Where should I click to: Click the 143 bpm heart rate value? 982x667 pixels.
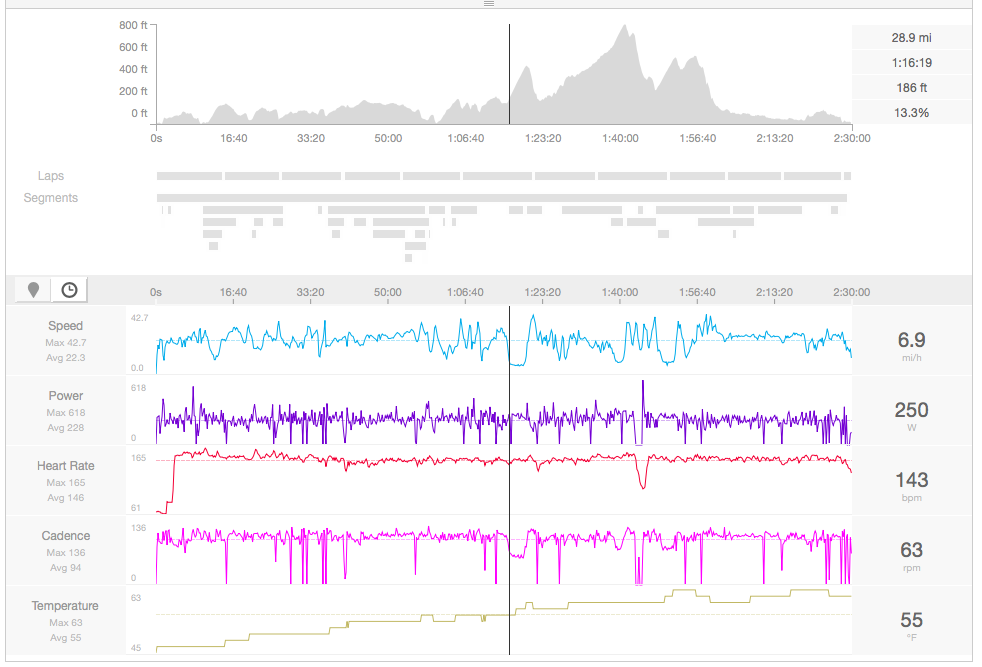911,480
